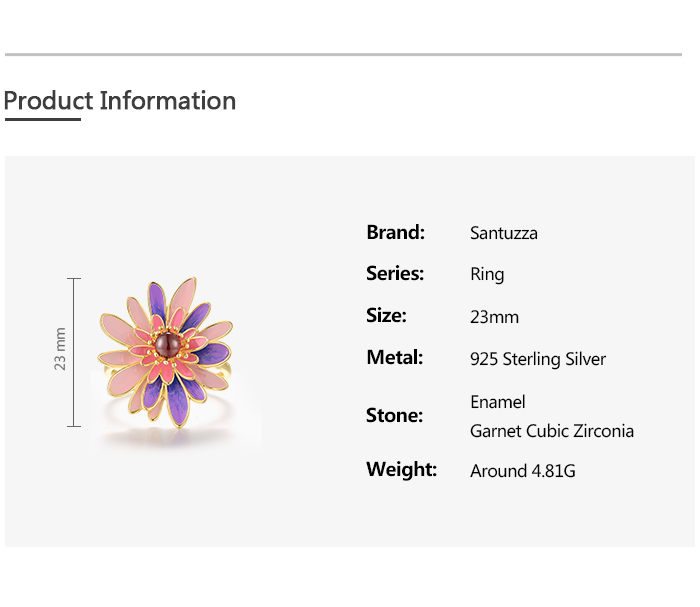Click the vertical measurement line beside ring
700x607 pixels.
click(74, 352)
